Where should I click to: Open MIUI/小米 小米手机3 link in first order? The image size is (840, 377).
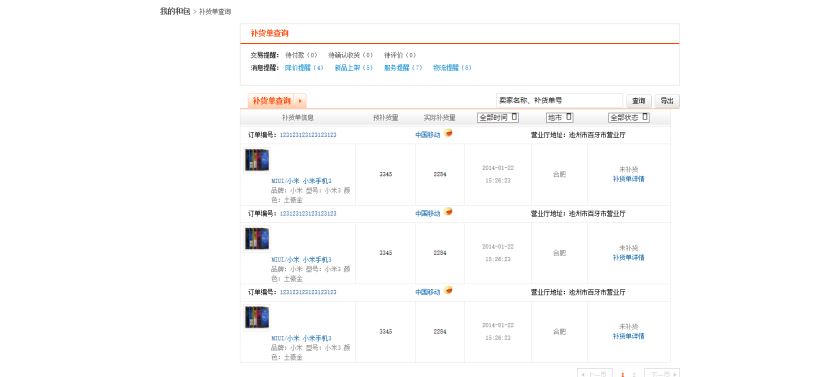tap(302, 181)
